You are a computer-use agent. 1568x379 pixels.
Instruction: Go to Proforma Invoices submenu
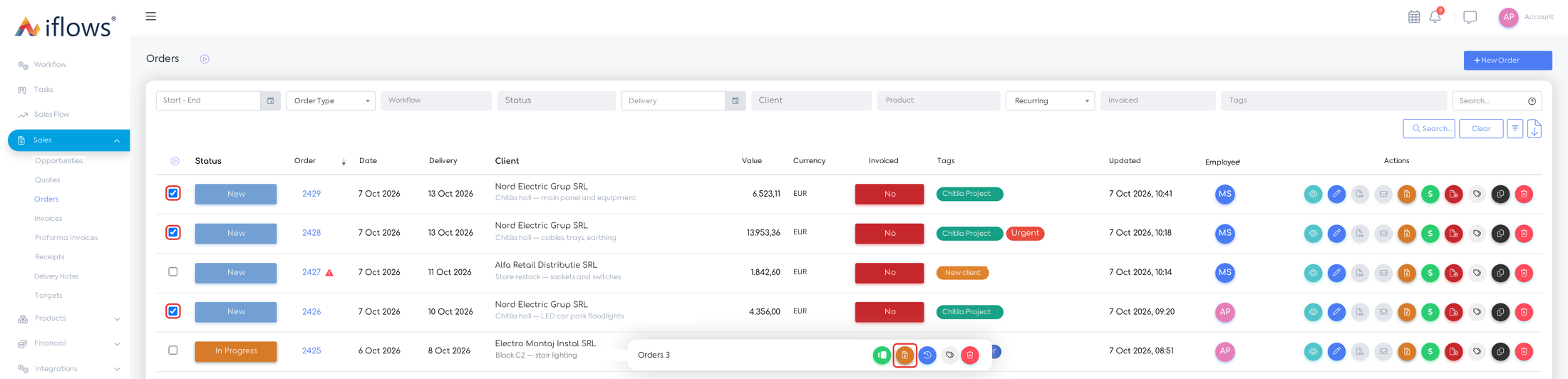tap(66, 238)
